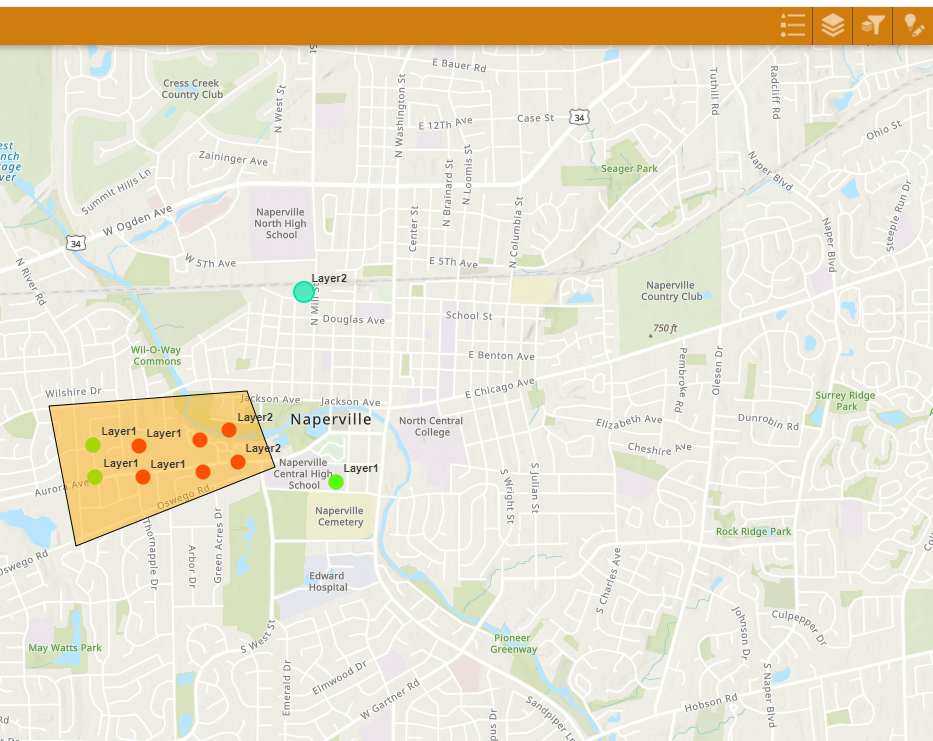The width and height of the screenshot is (933, 741).
Task: Select the teal Layer2 point near N Mill St
Action: pos(303,292)
